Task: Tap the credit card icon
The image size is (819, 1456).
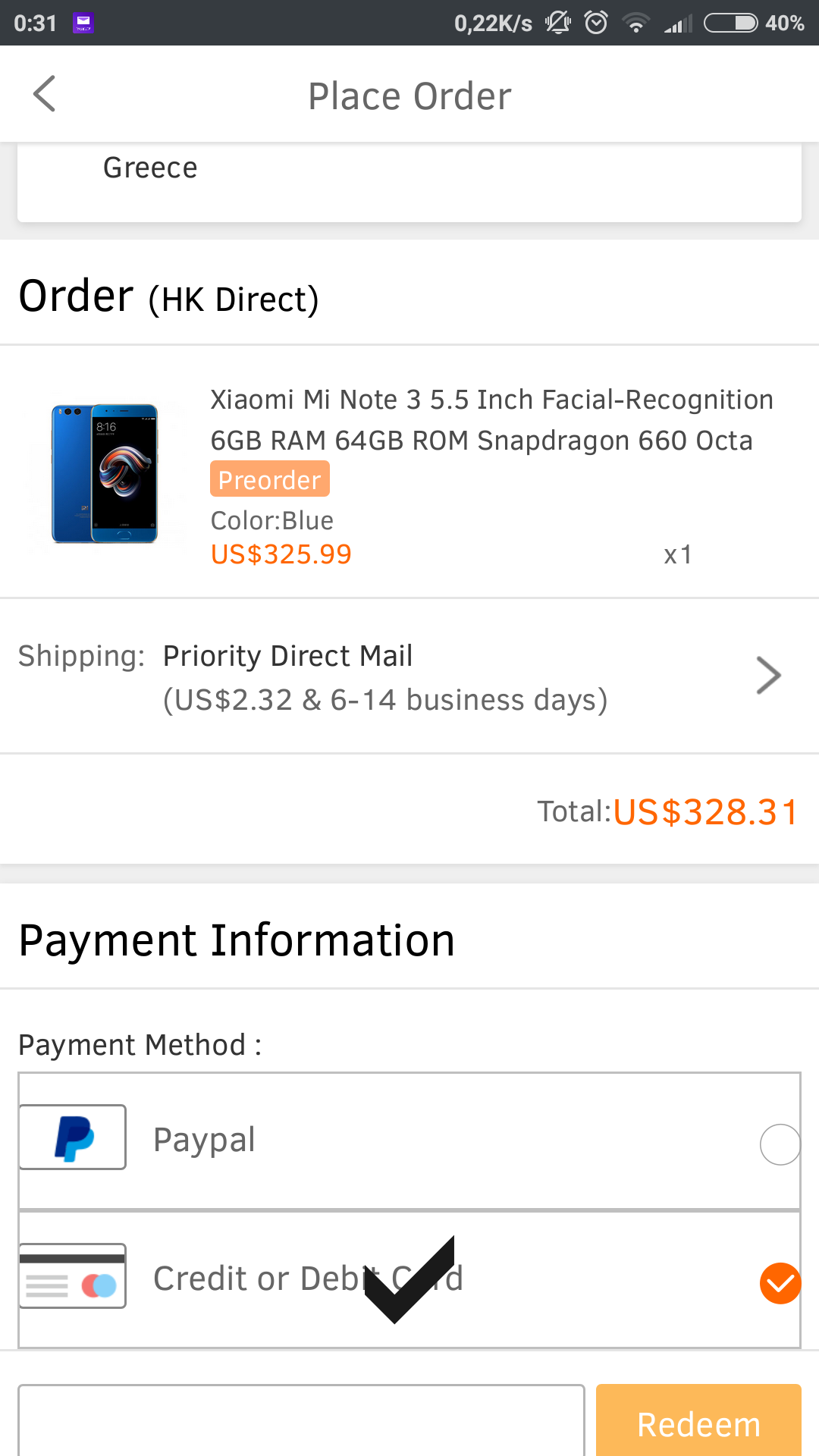Action: click(73, 1276)
